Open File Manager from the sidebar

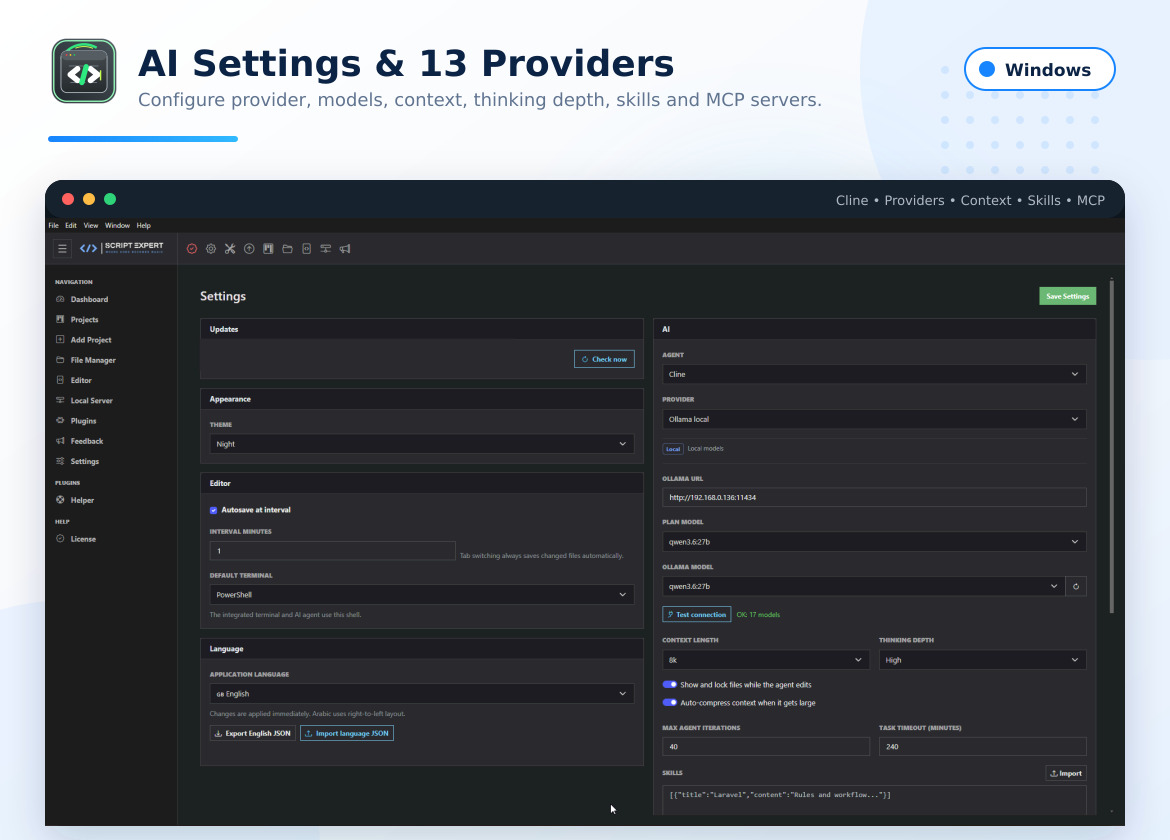tap(93, 360)
